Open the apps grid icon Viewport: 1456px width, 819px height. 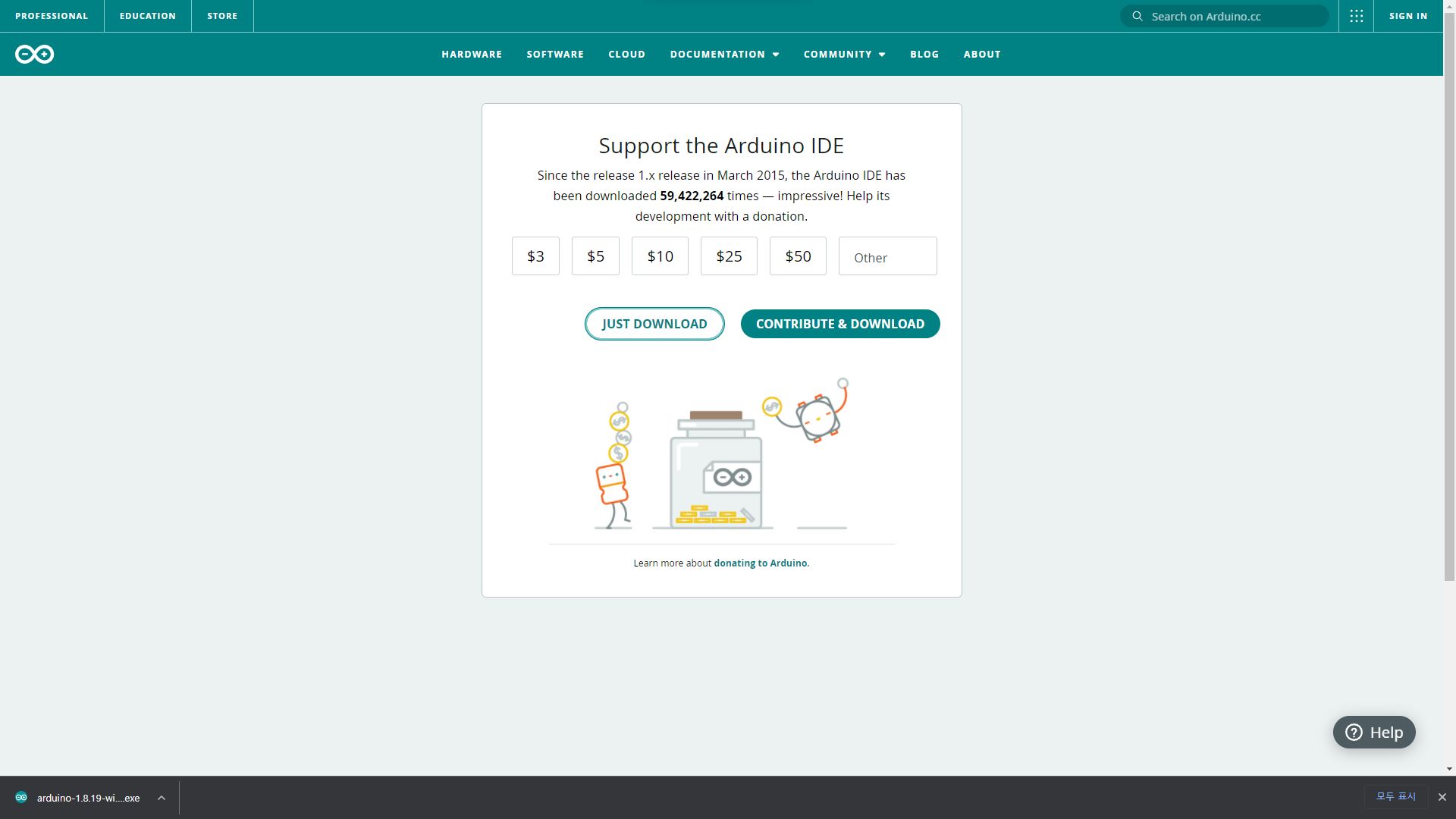(x=1356, y=16)
